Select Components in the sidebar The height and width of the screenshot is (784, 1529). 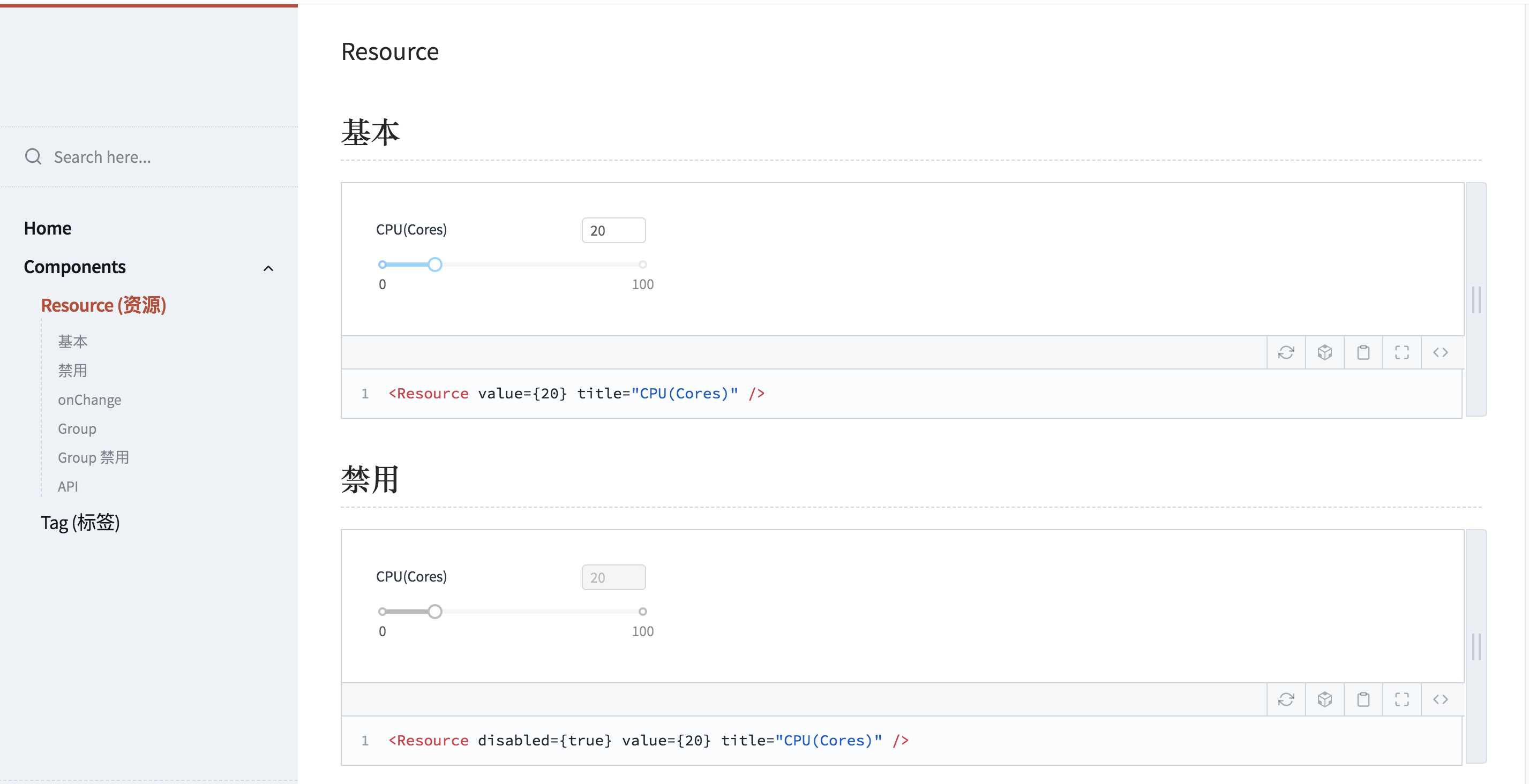click(x=75, y=267)
